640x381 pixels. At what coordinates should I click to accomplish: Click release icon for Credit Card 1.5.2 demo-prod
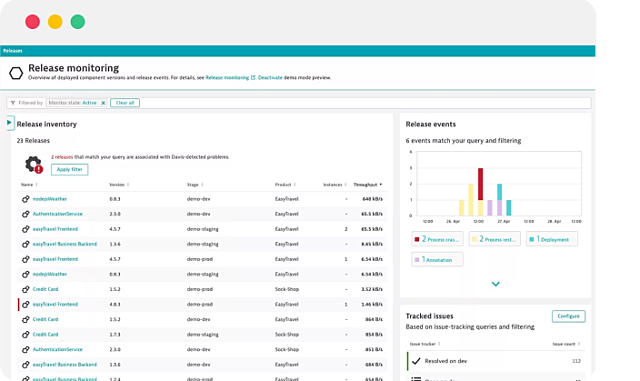pos(25,289)
